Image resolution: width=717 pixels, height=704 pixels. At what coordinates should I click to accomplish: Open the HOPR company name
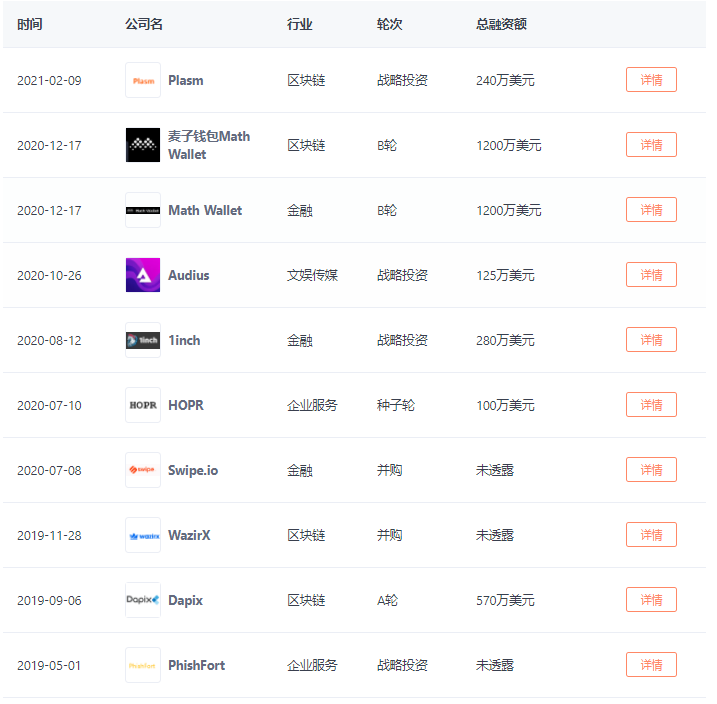[186, 405]
